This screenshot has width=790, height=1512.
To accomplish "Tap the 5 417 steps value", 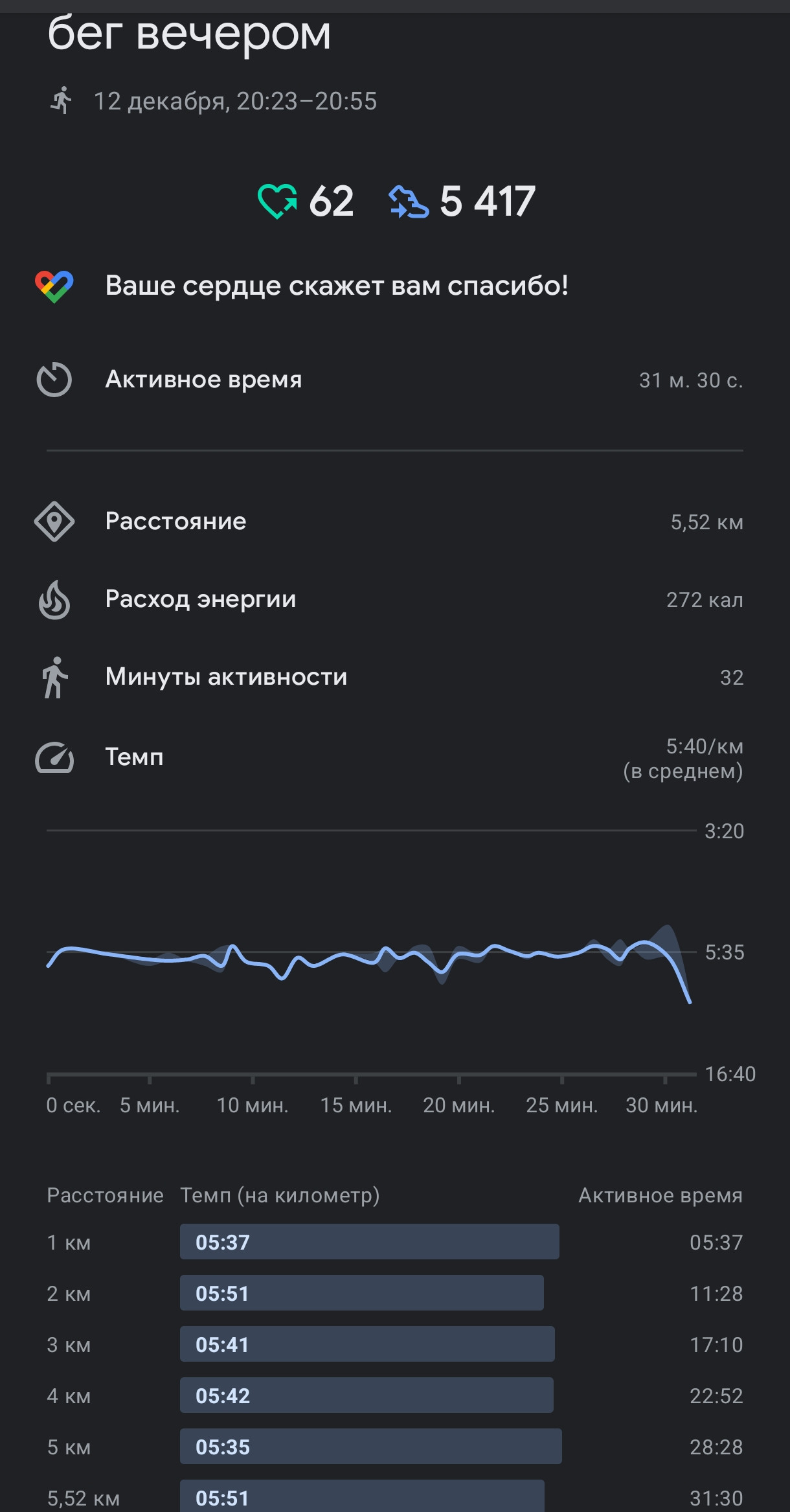I will pyautogui.click(x=488, y=201).
